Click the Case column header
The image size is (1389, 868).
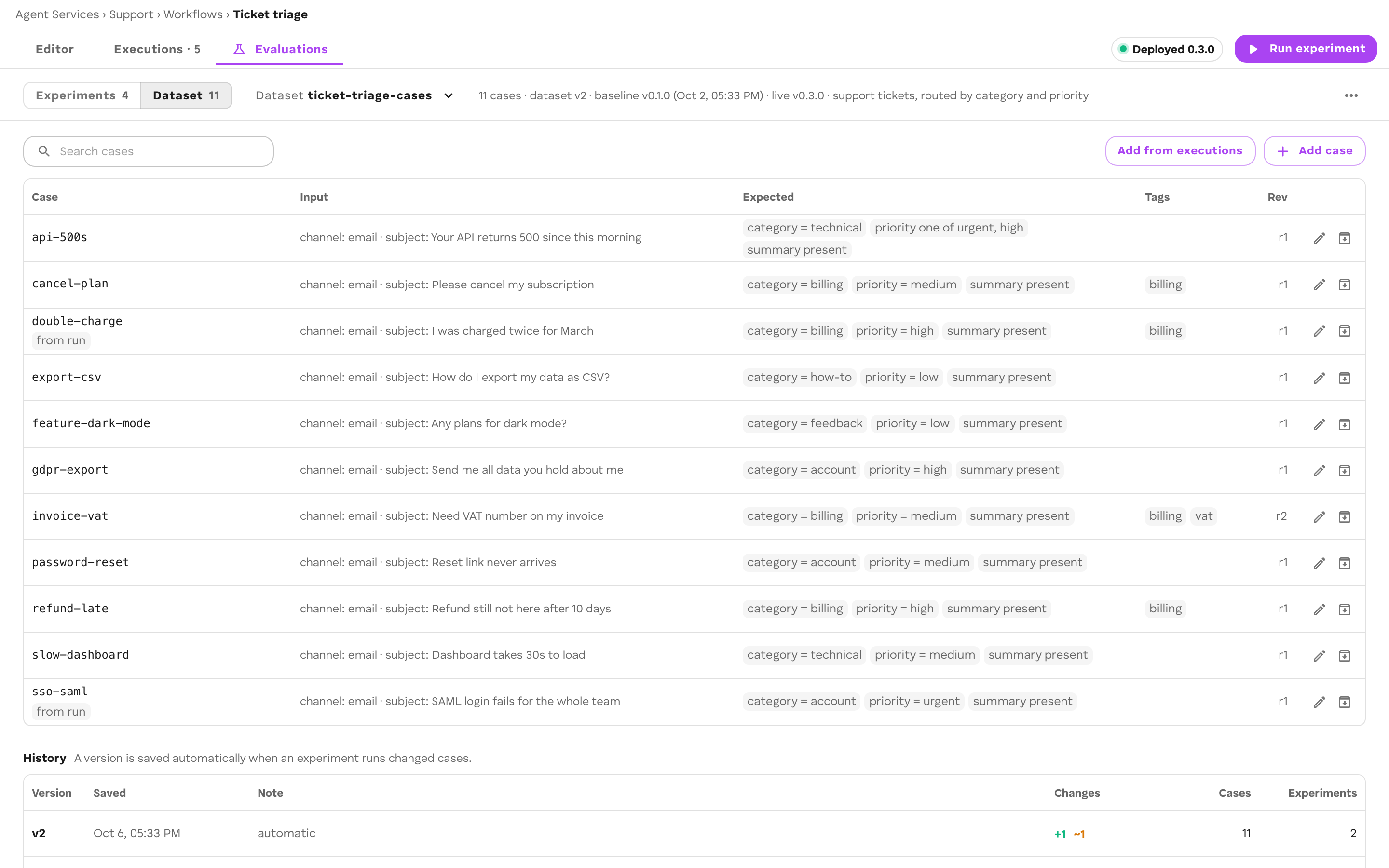[45, 197]
